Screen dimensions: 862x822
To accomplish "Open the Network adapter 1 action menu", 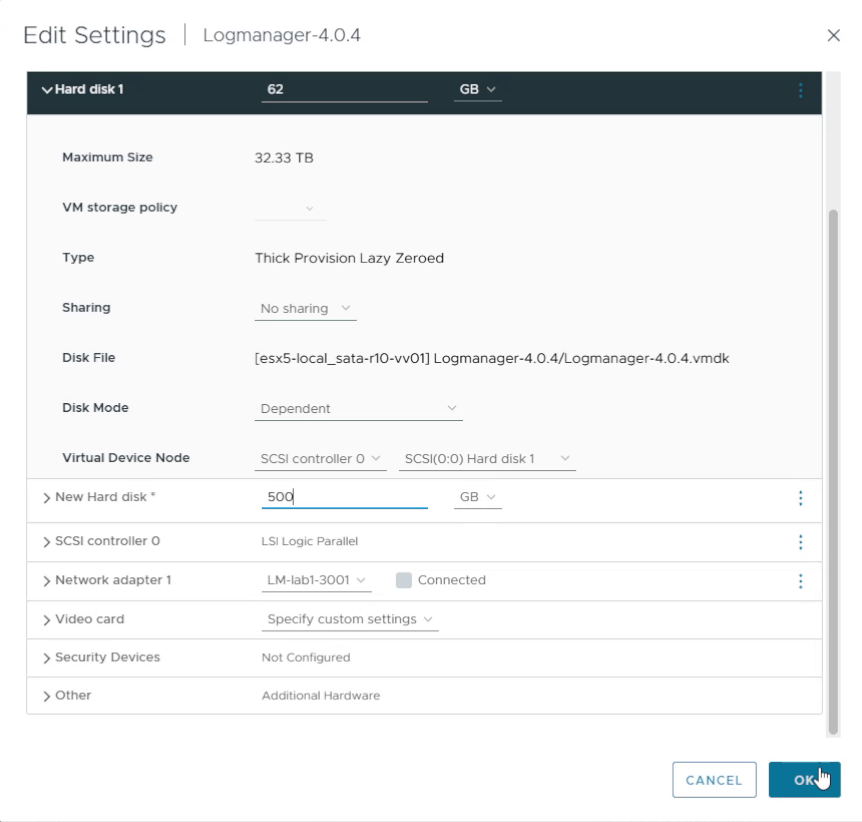I will coord(799,580).
